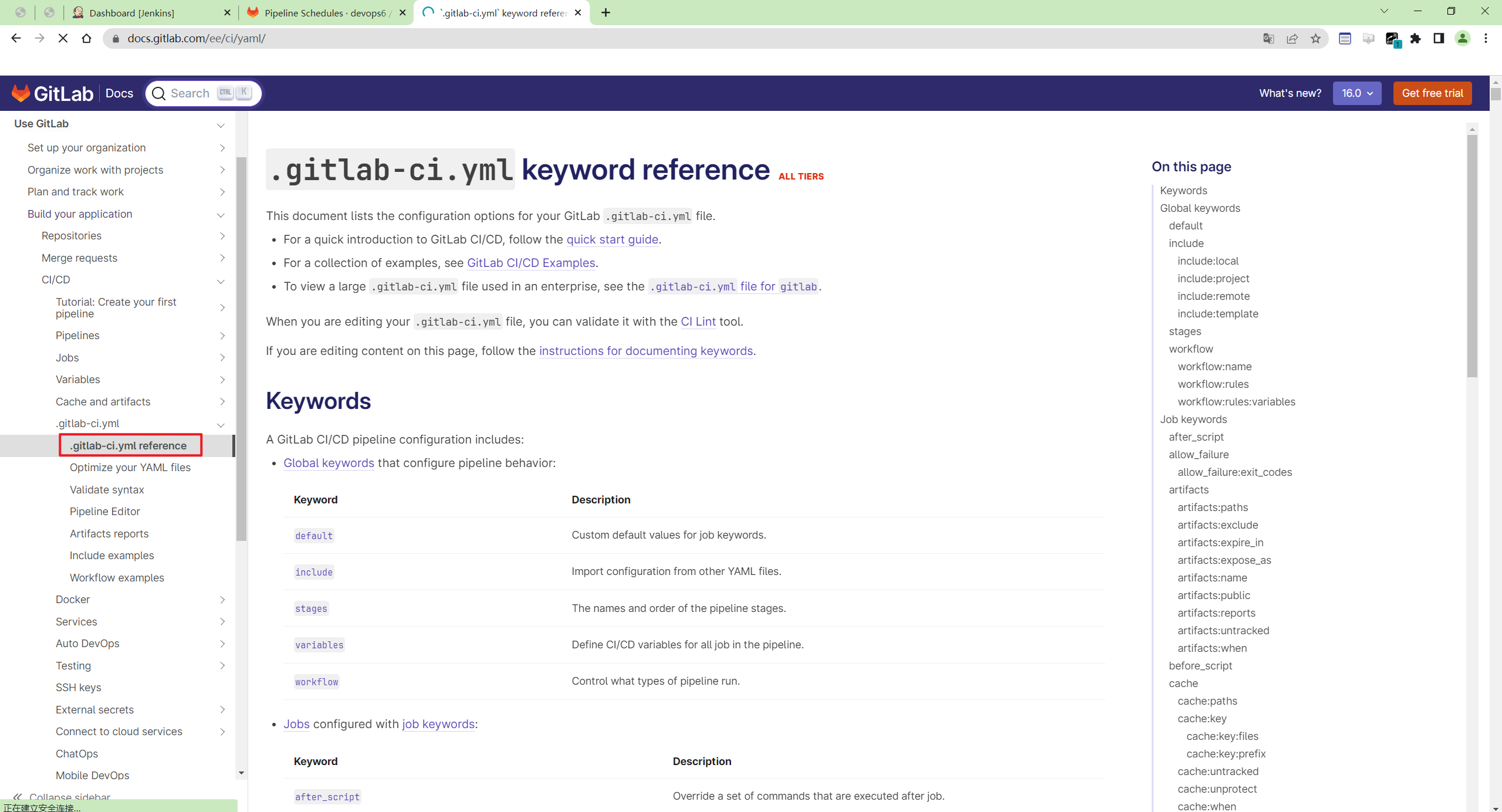Click the What's new? link
Viewport: 1502px width, 812px height.
pos(1290,93)
